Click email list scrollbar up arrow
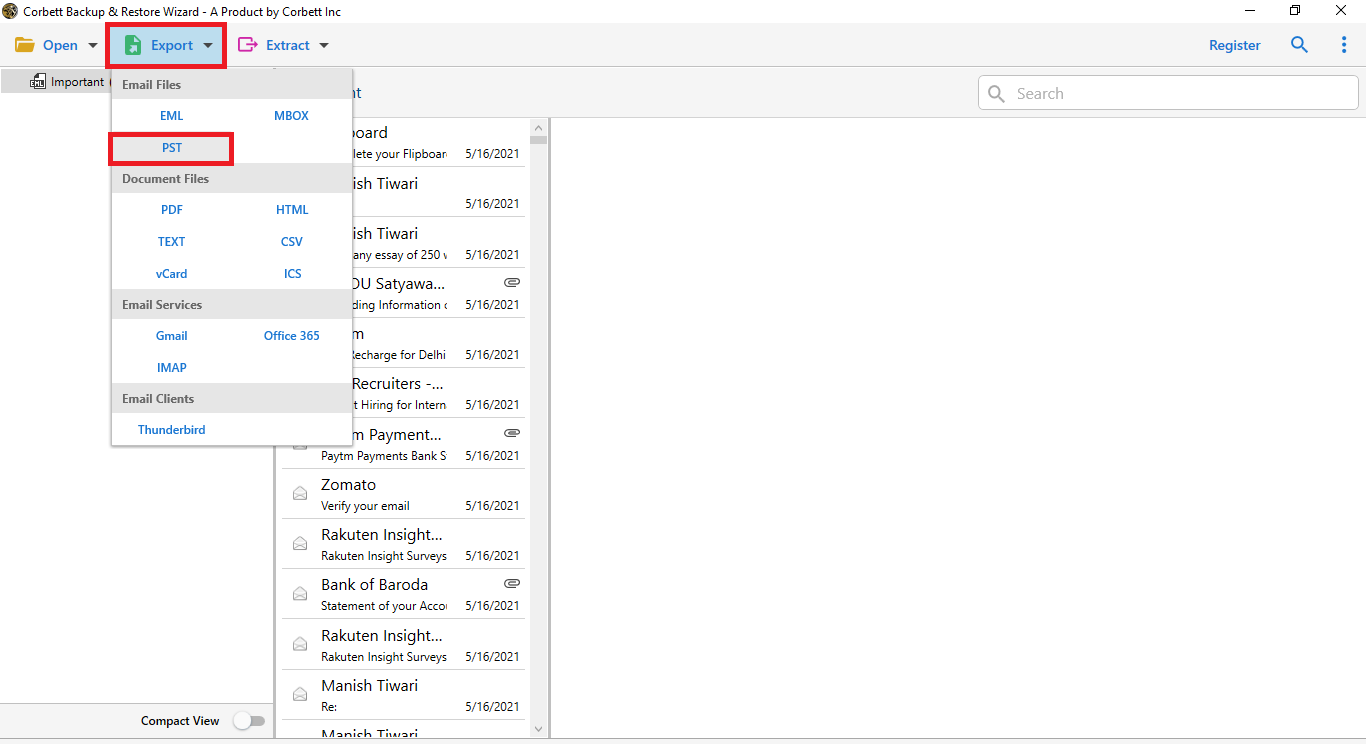The image size is (1366, 744). coord(539,128)
